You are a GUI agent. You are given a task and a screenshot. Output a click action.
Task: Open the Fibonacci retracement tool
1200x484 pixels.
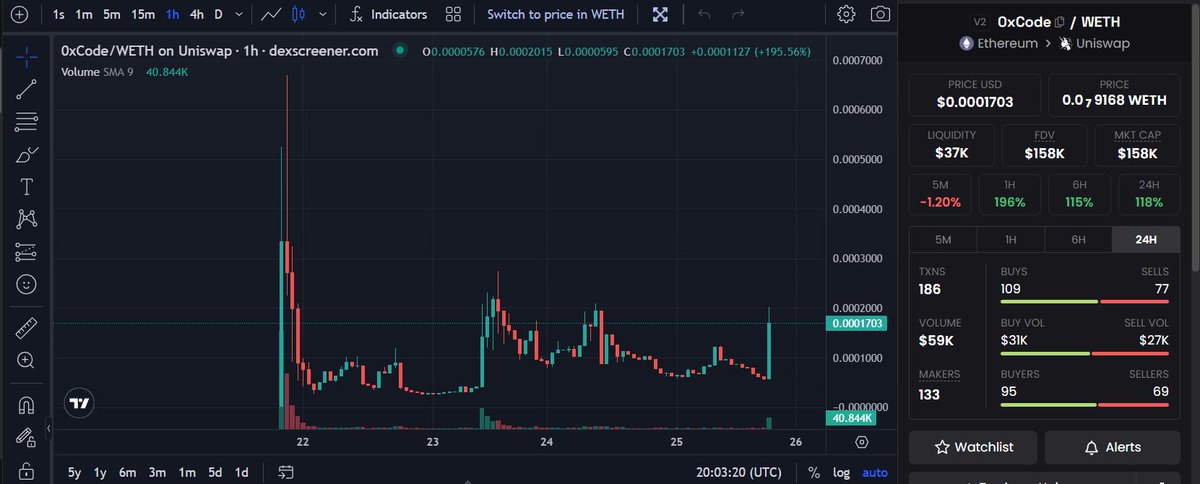tap(27, 123)
